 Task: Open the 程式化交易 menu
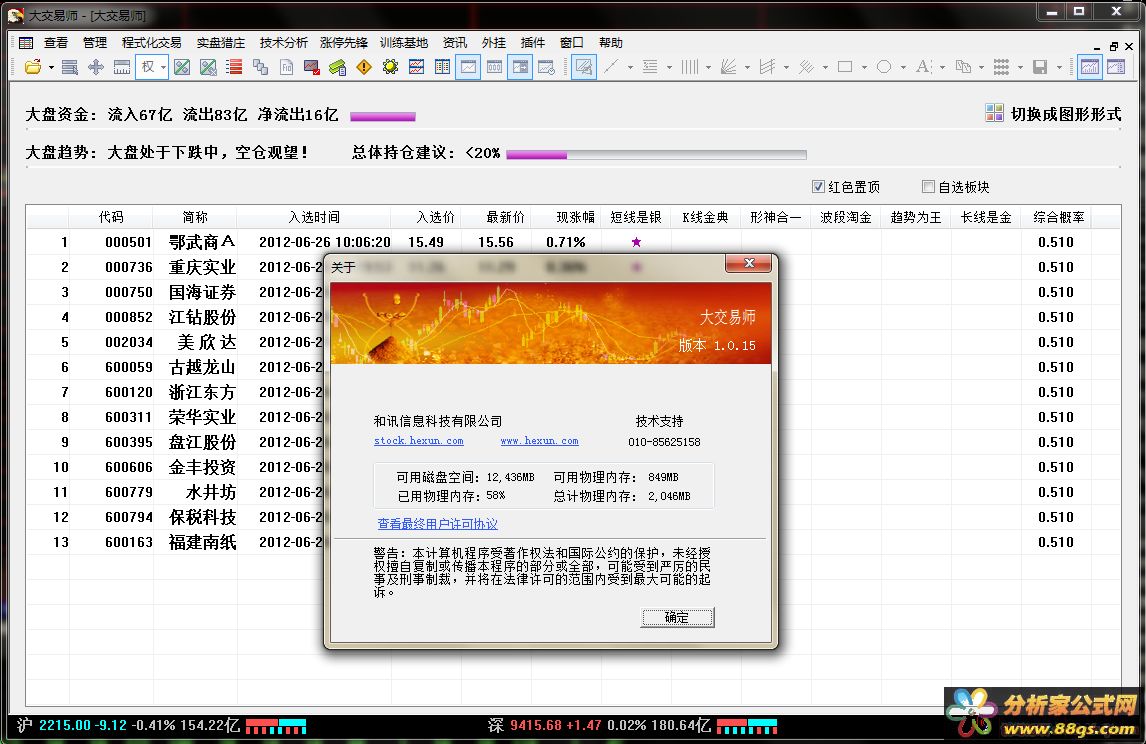151,42
